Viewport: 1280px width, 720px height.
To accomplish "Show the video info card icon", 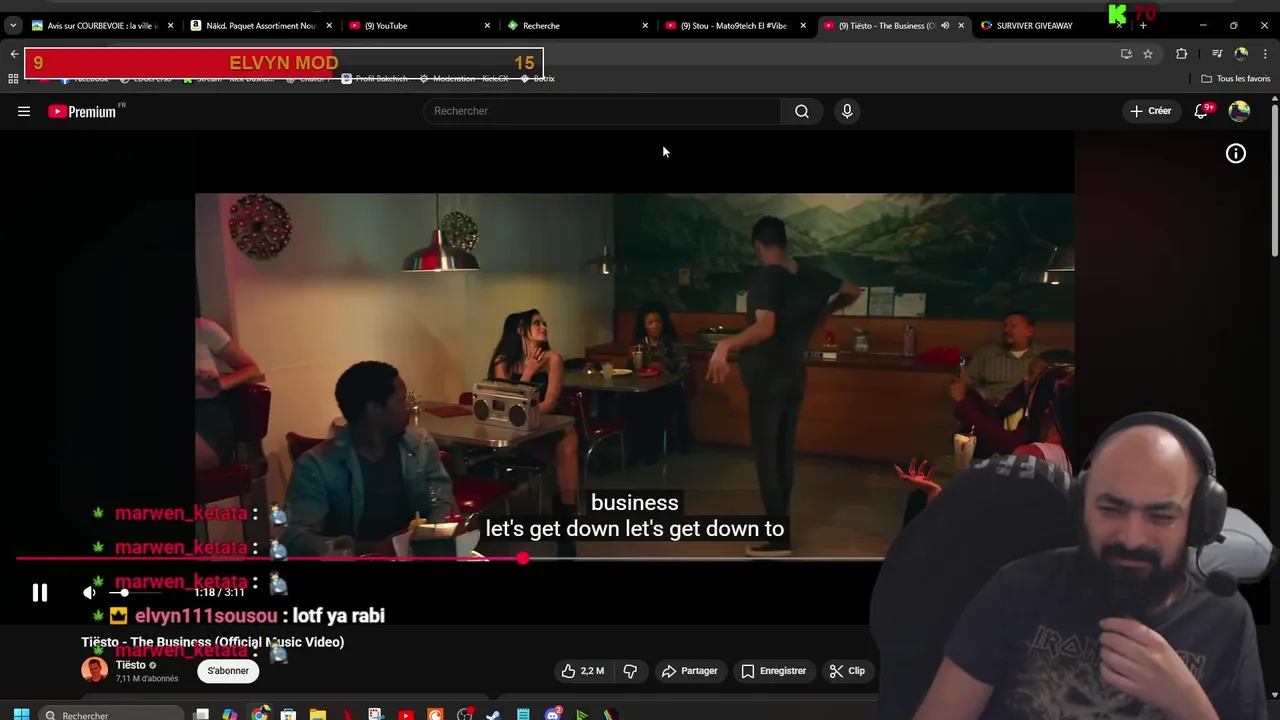I will (x=1236, y=153).
